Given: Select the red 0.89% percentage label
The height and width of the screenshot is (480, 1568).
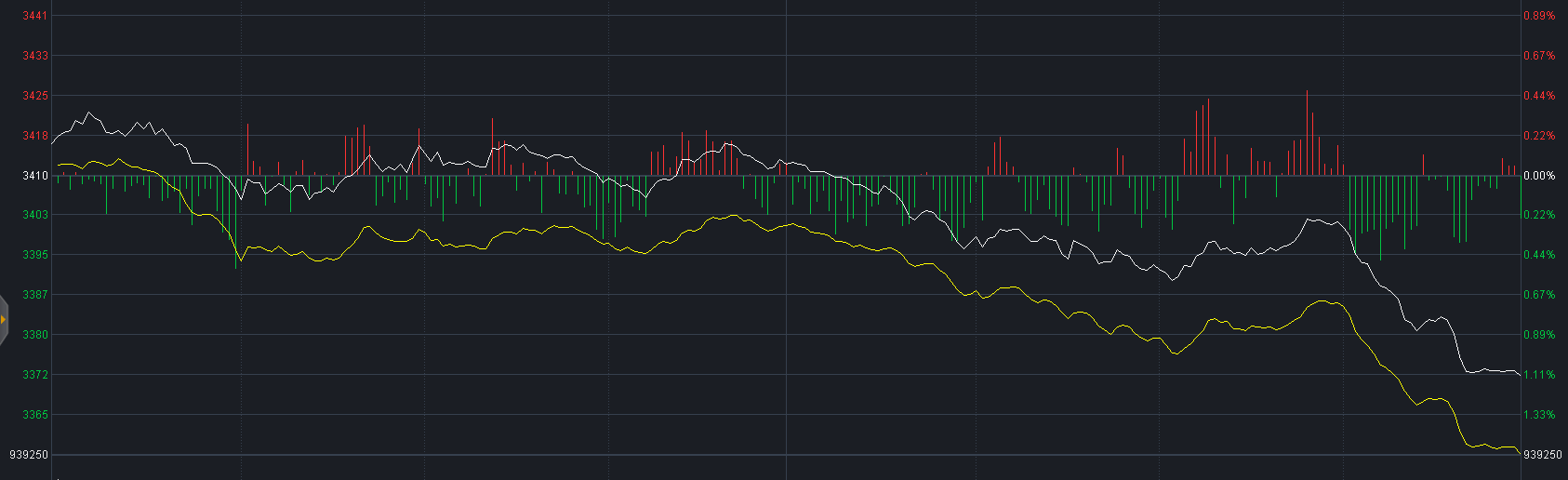Looking at the screenshot, I should [x=1539, y=16].
